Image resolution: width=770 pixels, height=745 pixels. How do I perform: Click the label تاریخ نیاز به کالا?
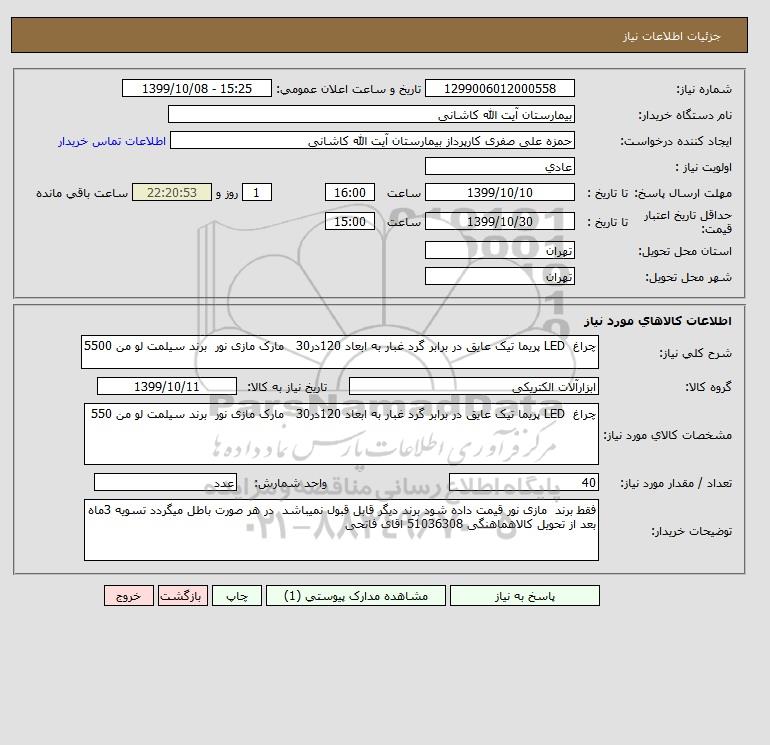[287, 387]
